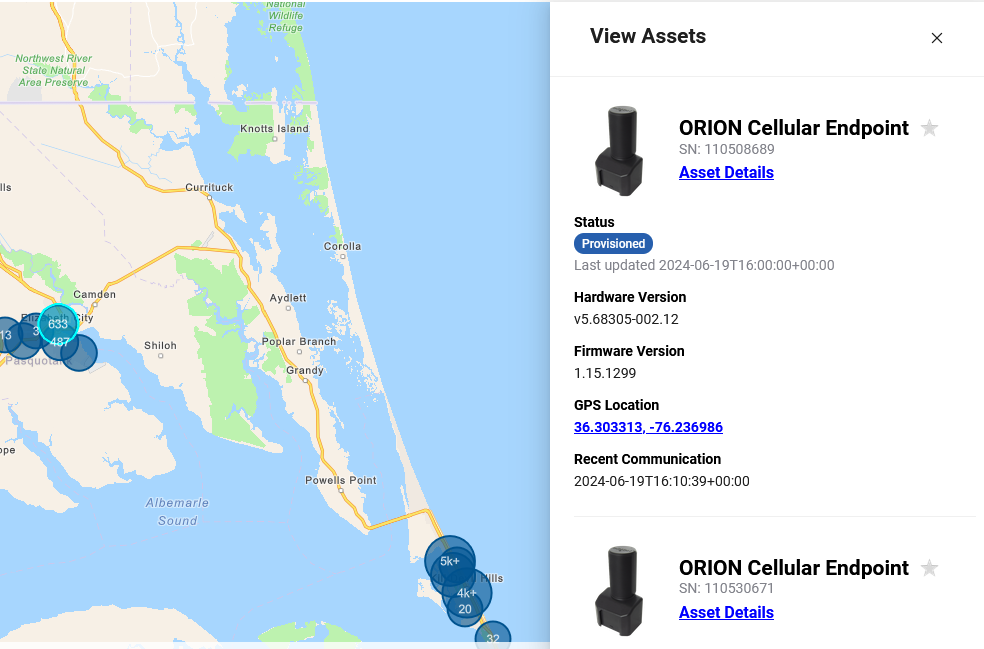The width and height of the screenshot is (984, 649).
Task: Click the Corolla town marker on map
Action: (343, 255)
